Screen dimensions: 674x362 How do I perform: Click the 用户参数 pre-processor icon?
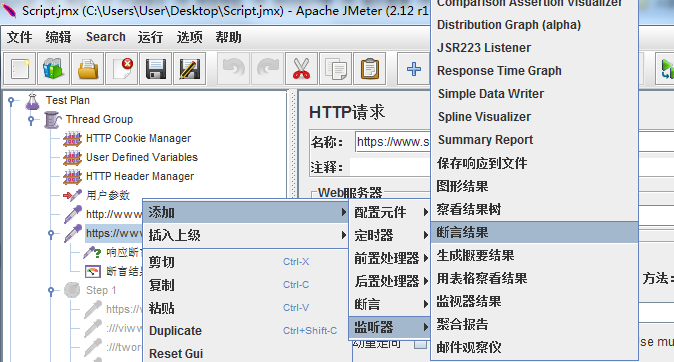click(x=72, y=195)
